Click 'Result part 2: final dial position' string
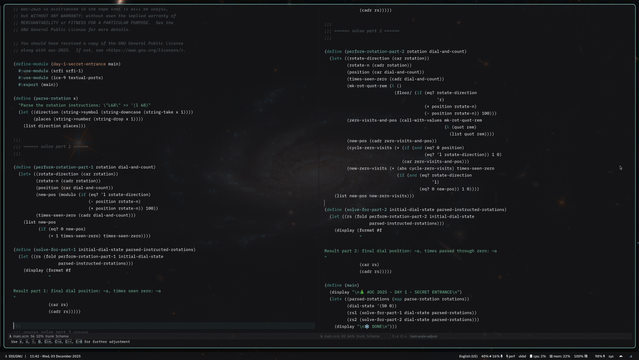Viewport: 639px width, 360px height. point(410,251)
